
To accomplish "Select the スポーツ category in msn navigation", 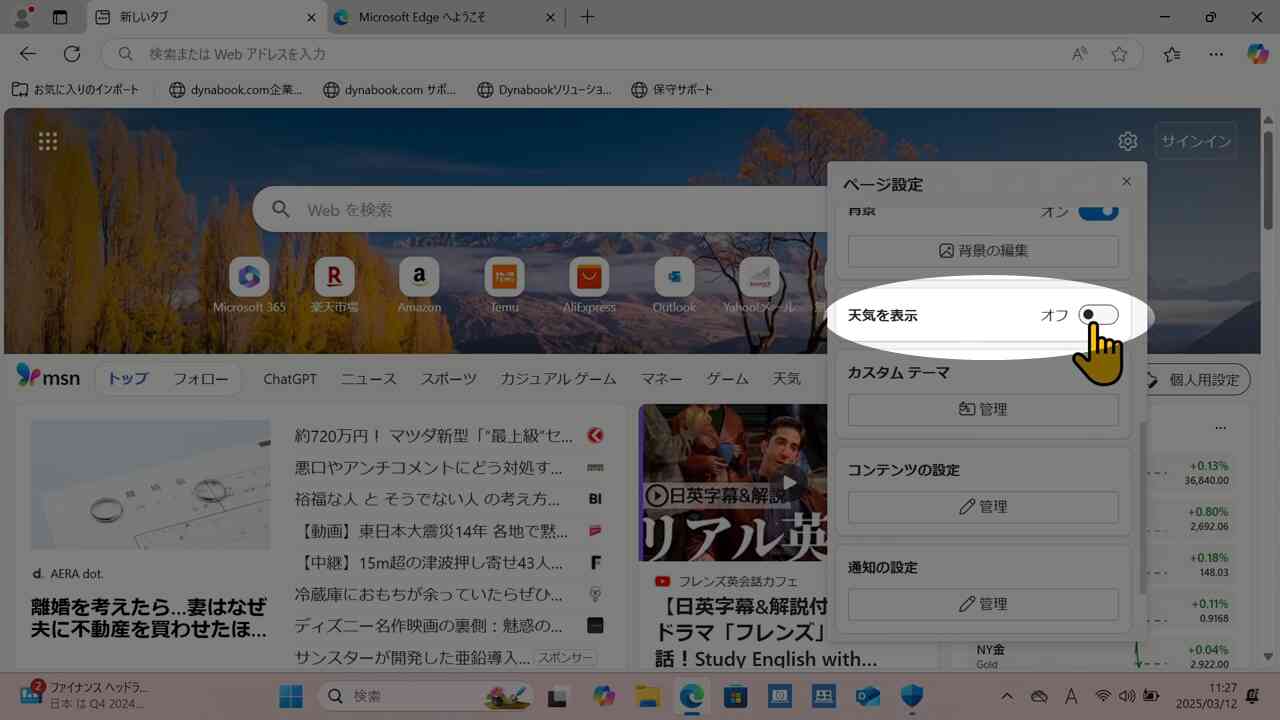I will point(447,379).
